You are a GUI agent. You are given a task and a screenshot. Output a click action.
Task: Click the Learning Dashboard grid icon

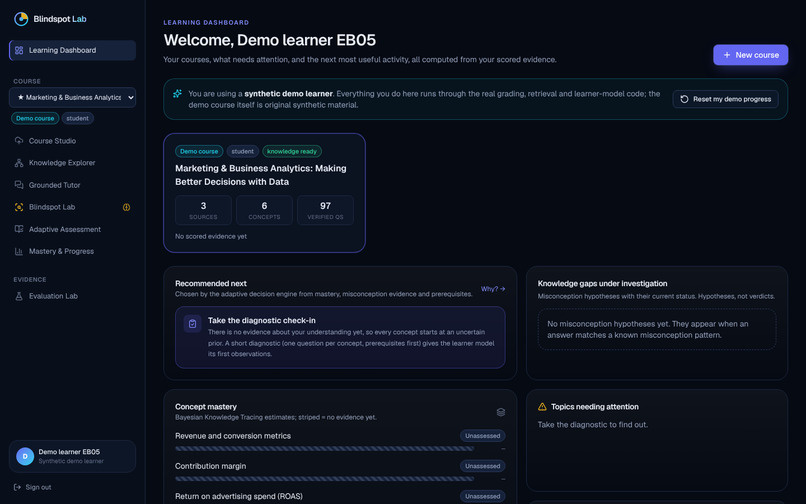click(x=19, y=50)
